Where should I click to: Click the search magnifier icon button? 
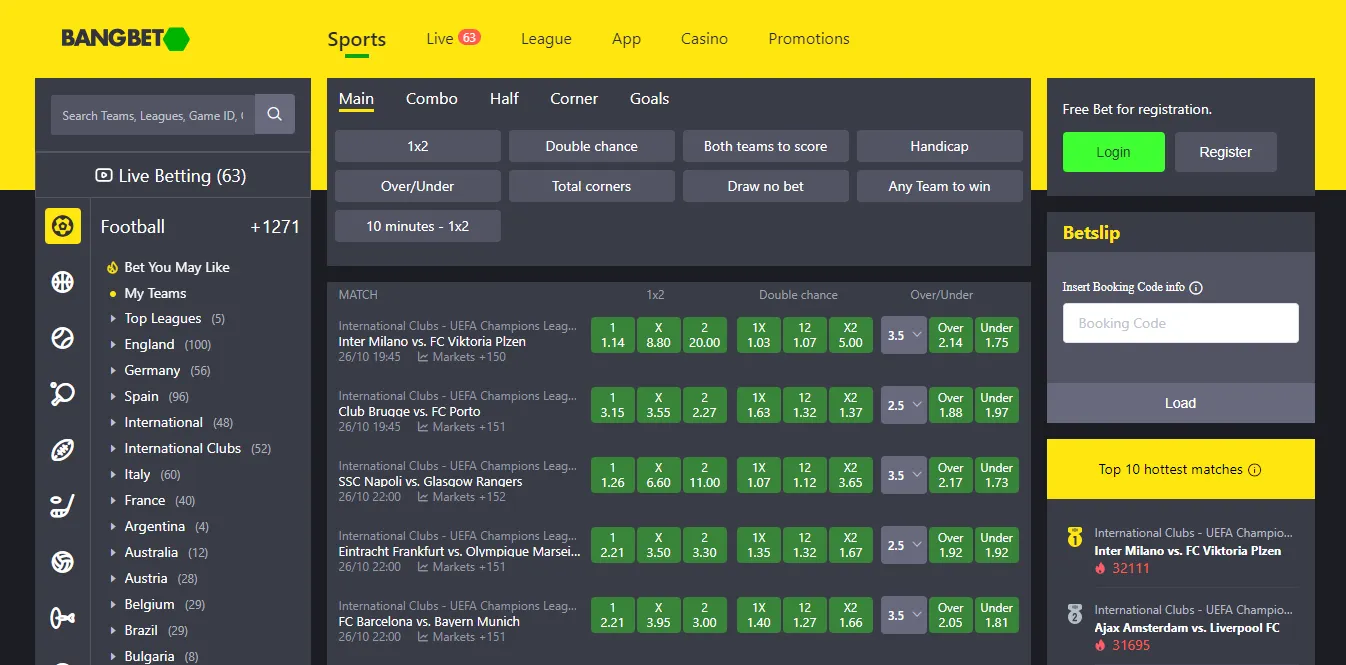tap(275, 115)
